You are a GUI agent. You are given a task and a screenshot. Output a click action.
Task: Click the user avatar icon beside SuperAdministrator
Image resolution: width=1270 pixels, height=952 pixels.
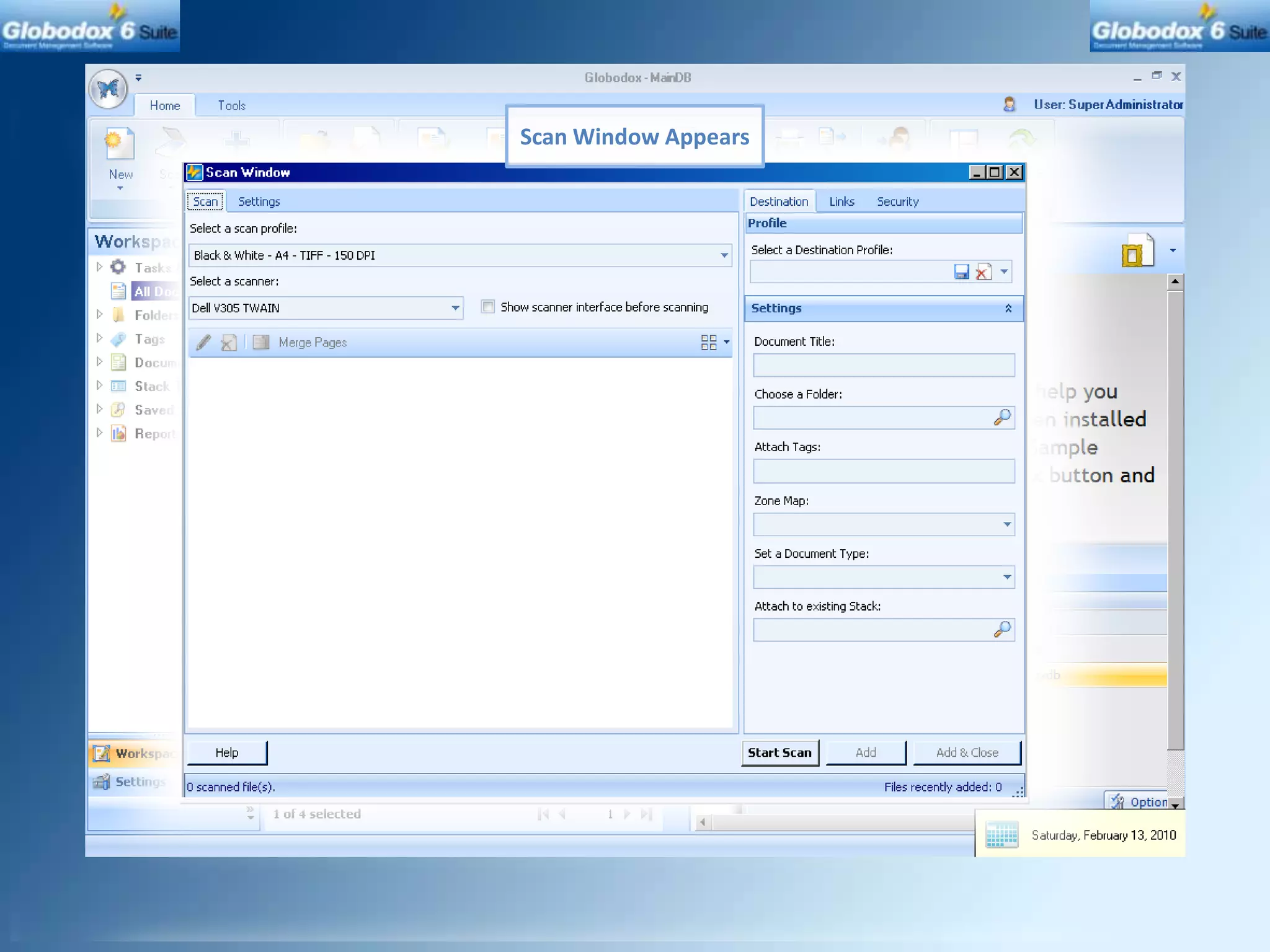[x=1010, y=104]
